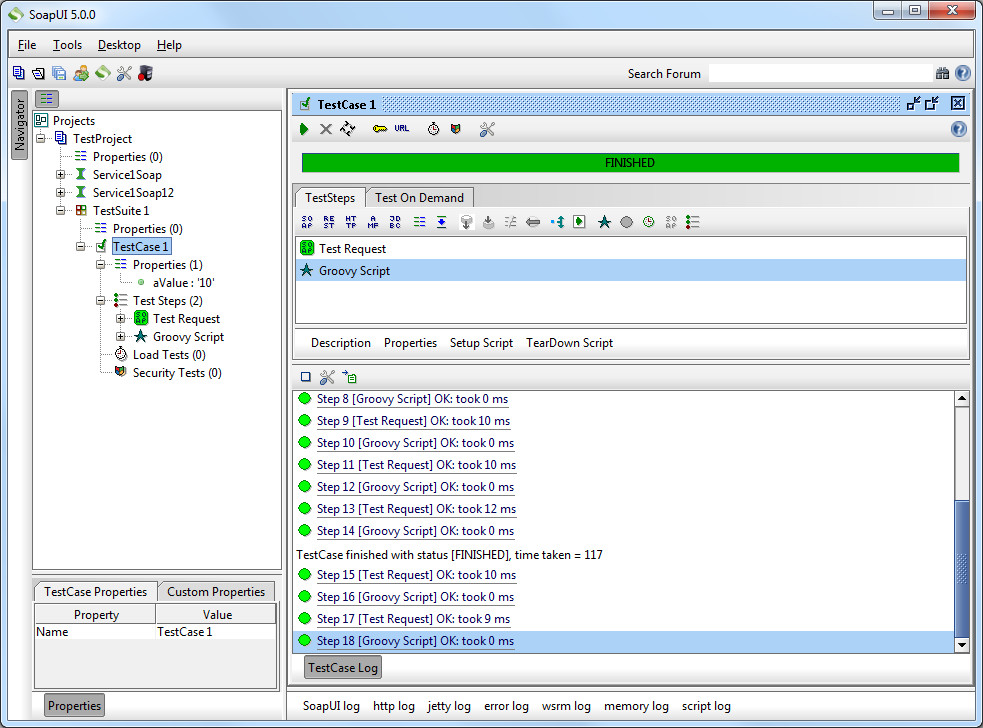Click the proxy server icon in main toolbar
The width and height of the screenshot is (983, 728).
coord(145,73)
